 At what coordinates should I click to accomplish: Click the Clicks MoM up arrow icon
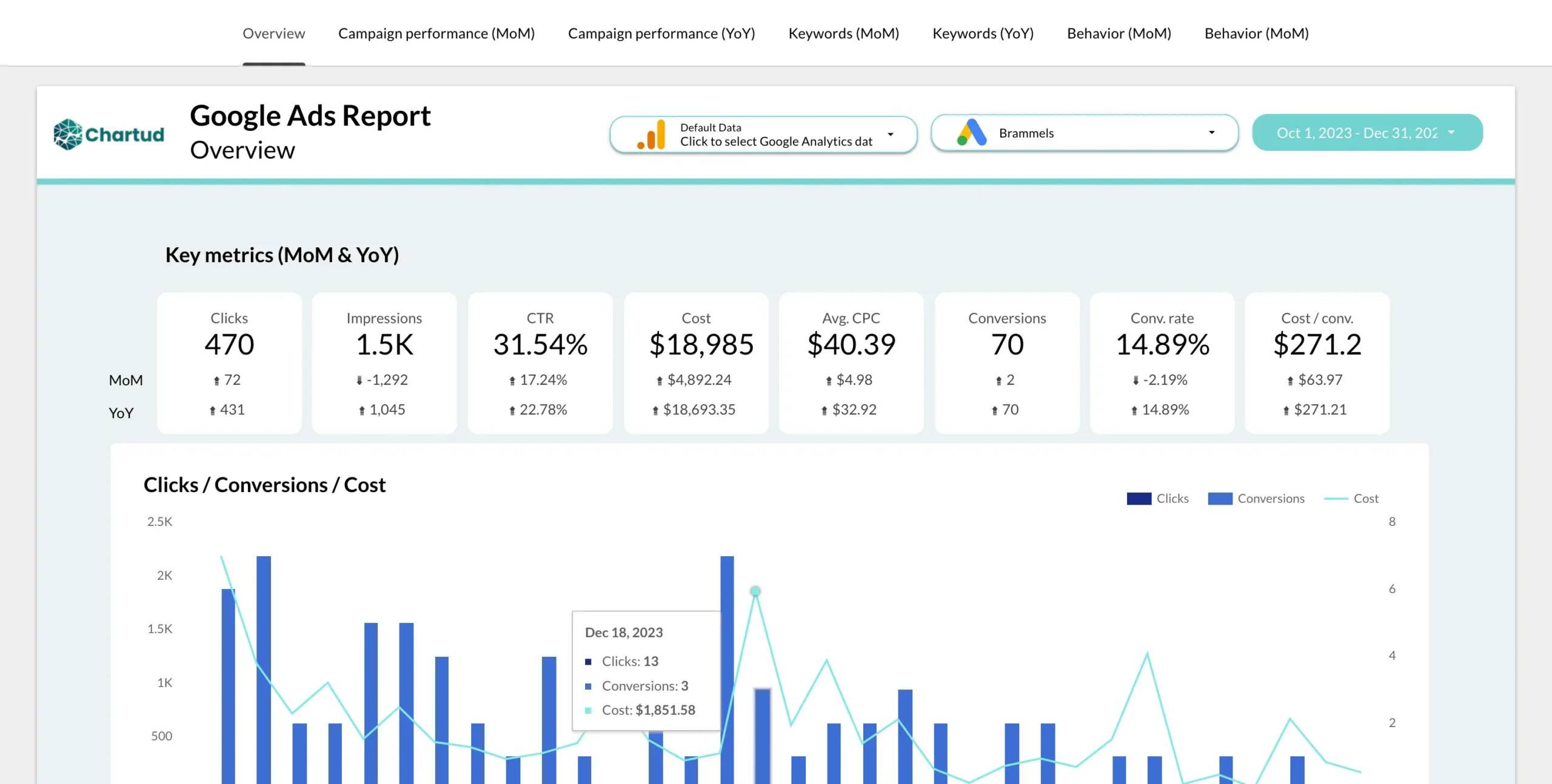click(216, 380)
